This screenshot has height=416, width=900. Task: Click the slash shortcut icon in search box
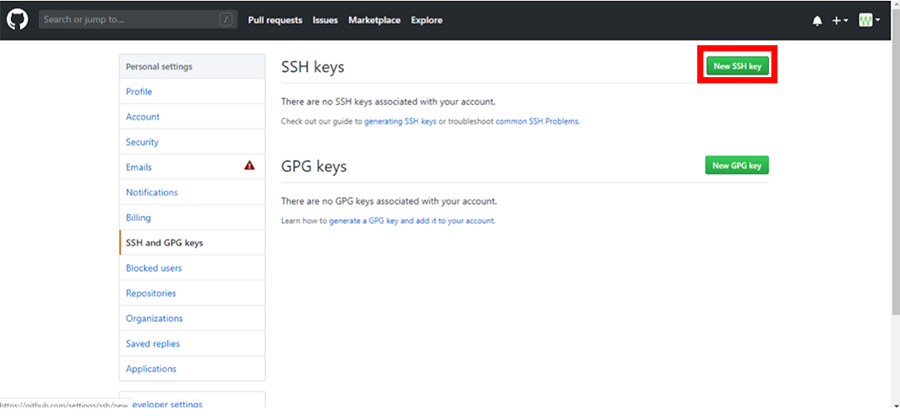pos(226,20)
